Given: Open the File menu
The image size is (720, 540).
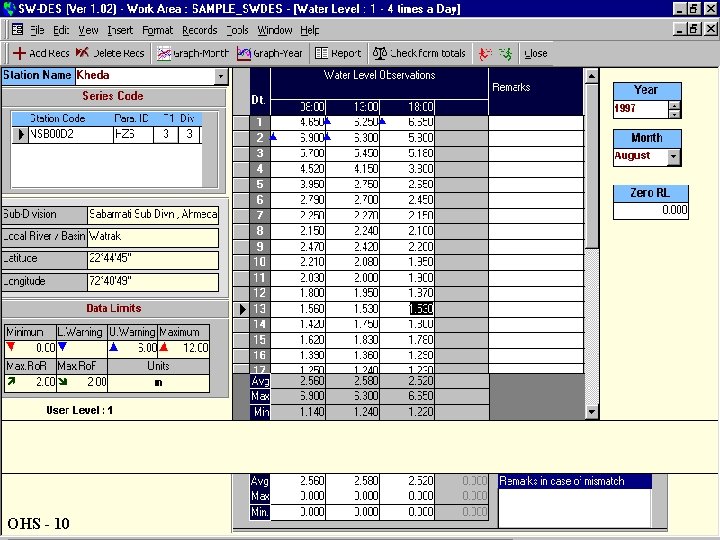Looking at the screenshot, I should 37,30.
